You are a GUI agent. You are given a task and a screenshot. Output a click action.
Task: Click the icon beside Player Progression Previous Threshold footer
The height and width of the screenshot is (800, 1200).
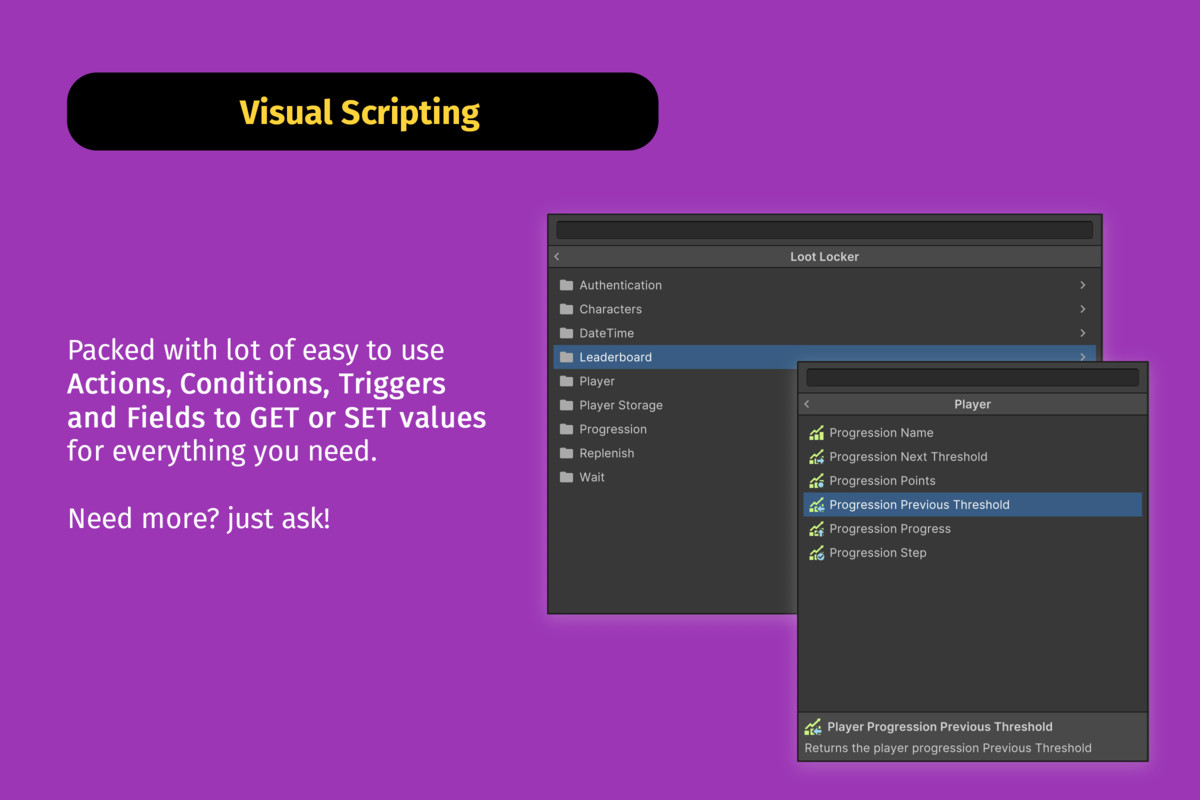click(813, 727)
